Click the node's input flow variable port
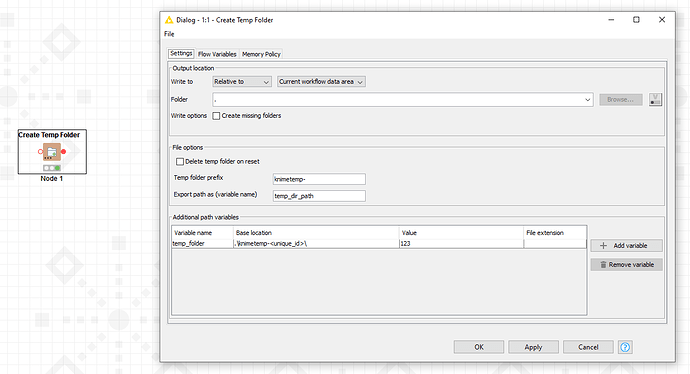 40,152
